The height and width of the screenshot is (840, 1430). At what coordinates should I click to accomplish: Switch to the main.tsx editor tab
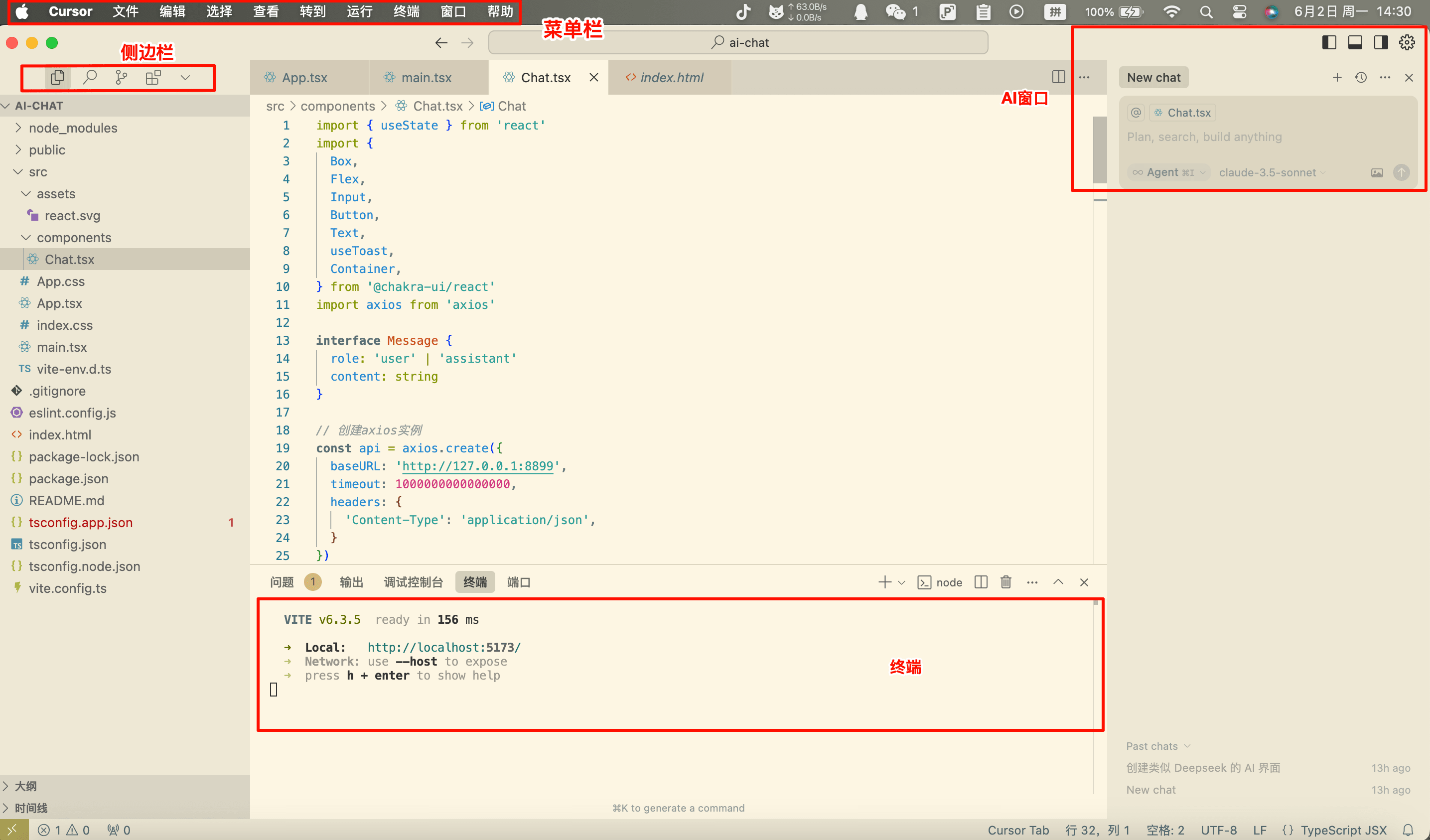point(426,78)
